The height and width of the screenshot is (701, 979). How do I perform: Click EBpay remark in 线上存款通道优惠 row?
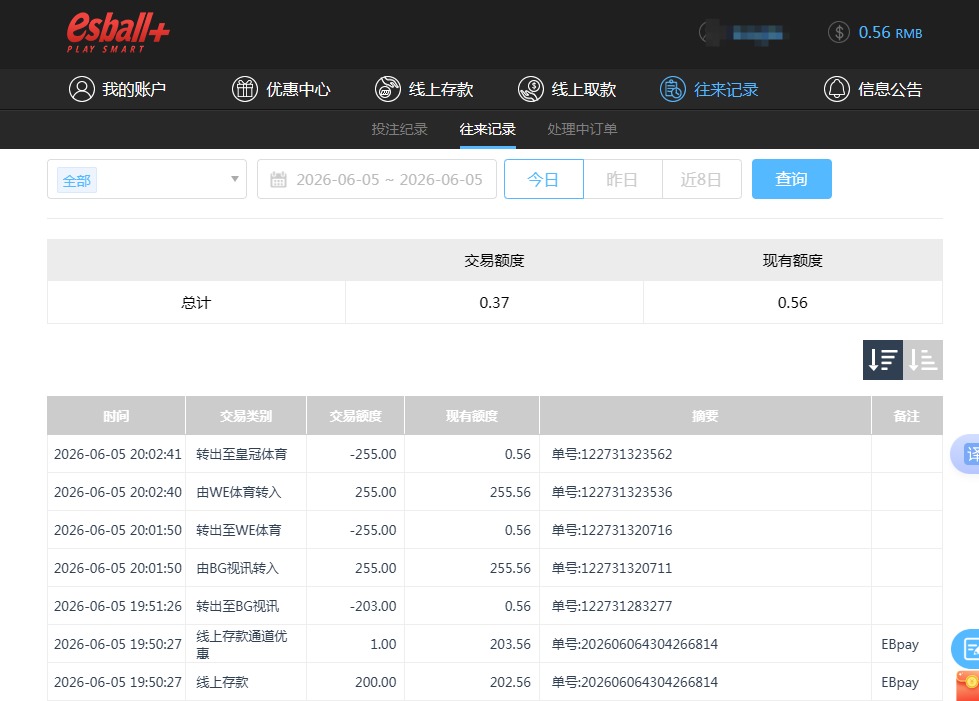(x=900, y=645)
